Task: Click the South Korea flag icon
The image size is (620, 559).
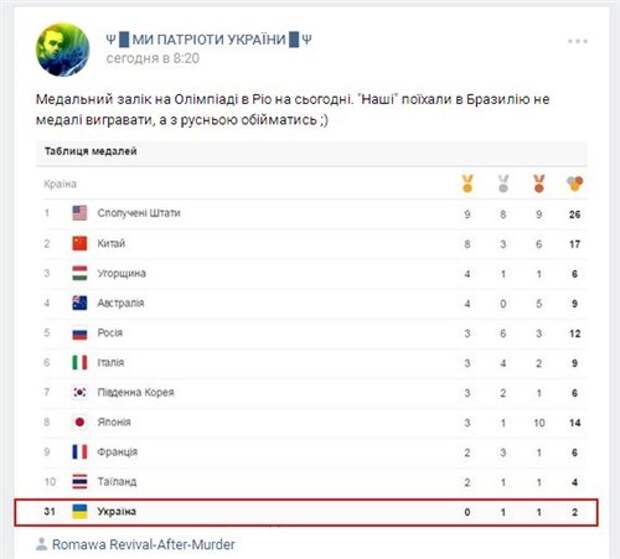Action: click(79, 392)
